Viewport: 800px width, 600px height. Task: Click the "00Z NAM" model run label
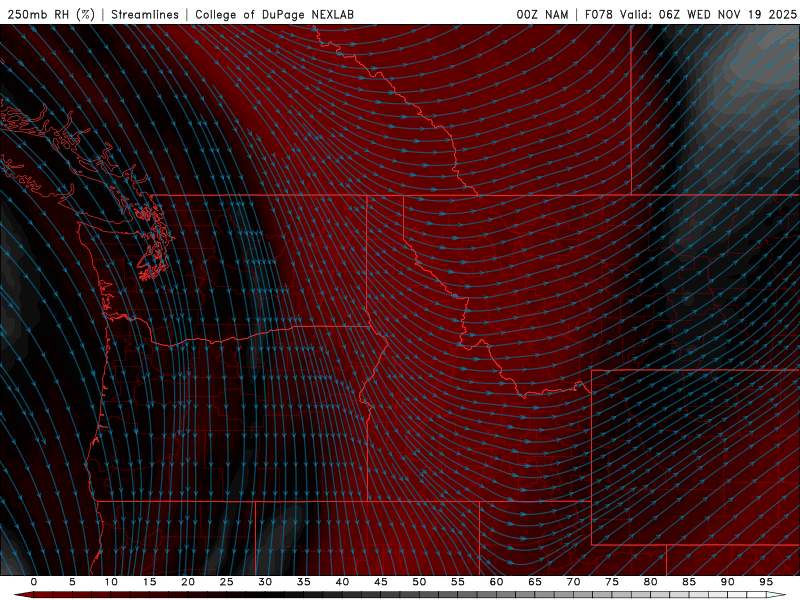(542, 14)
